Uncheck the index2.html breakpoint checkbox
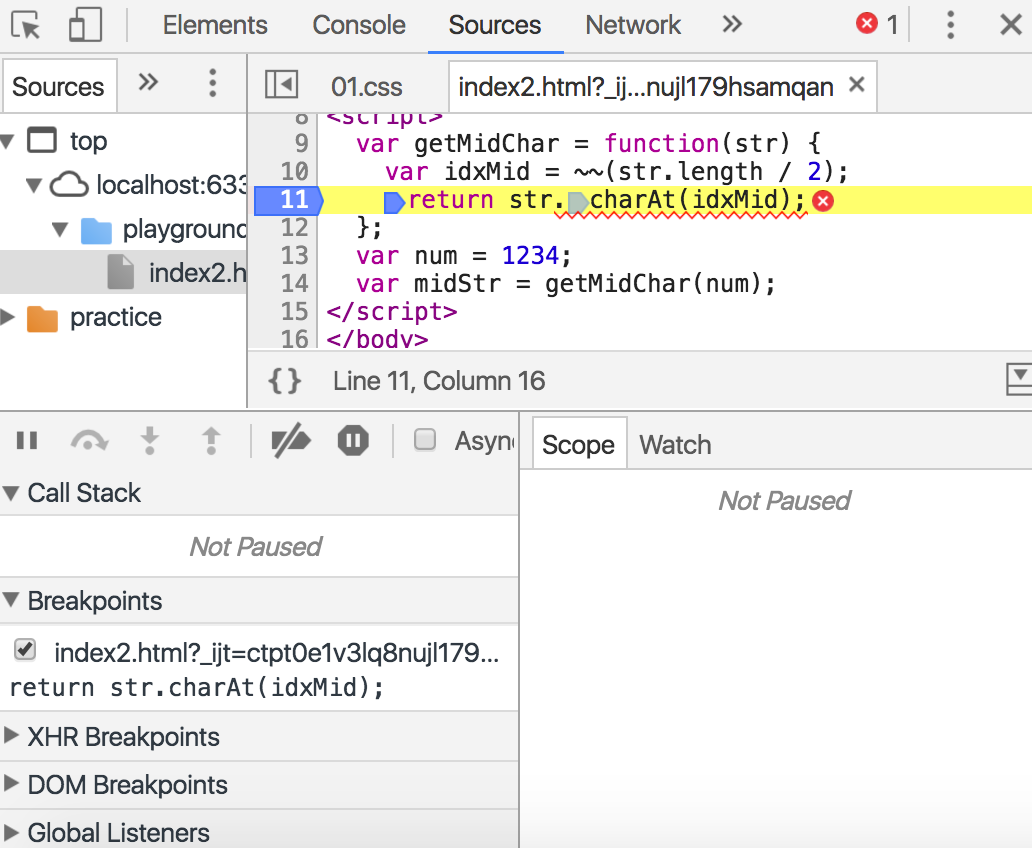The height and width of the screenshot is (848, 1032). (x=25, y=650)
